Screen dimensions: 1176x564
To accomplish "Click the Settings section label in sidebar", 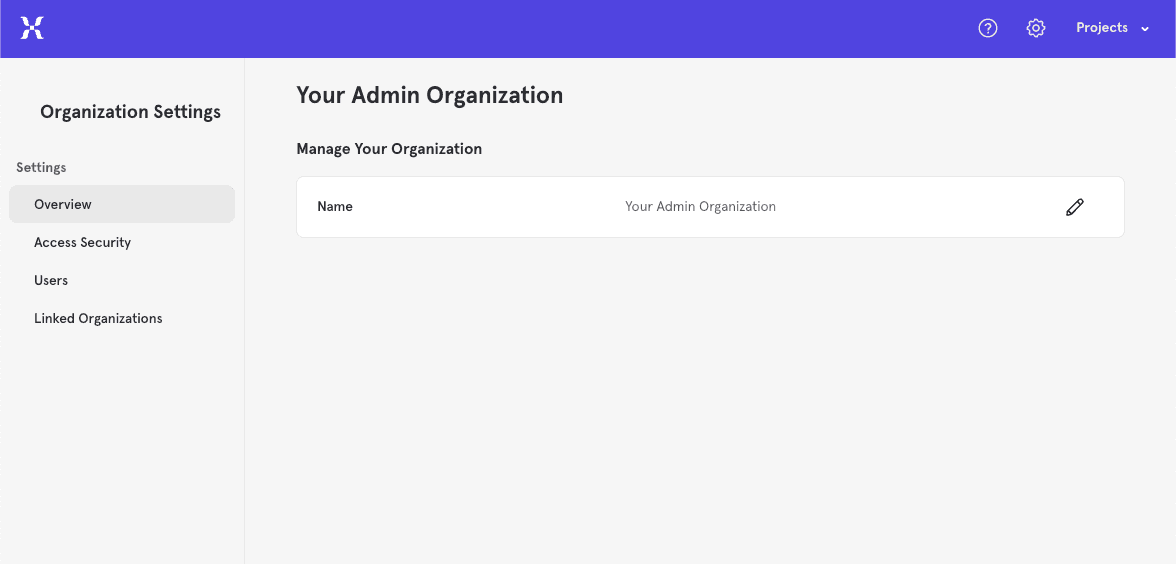I will (x=41, y=167).
